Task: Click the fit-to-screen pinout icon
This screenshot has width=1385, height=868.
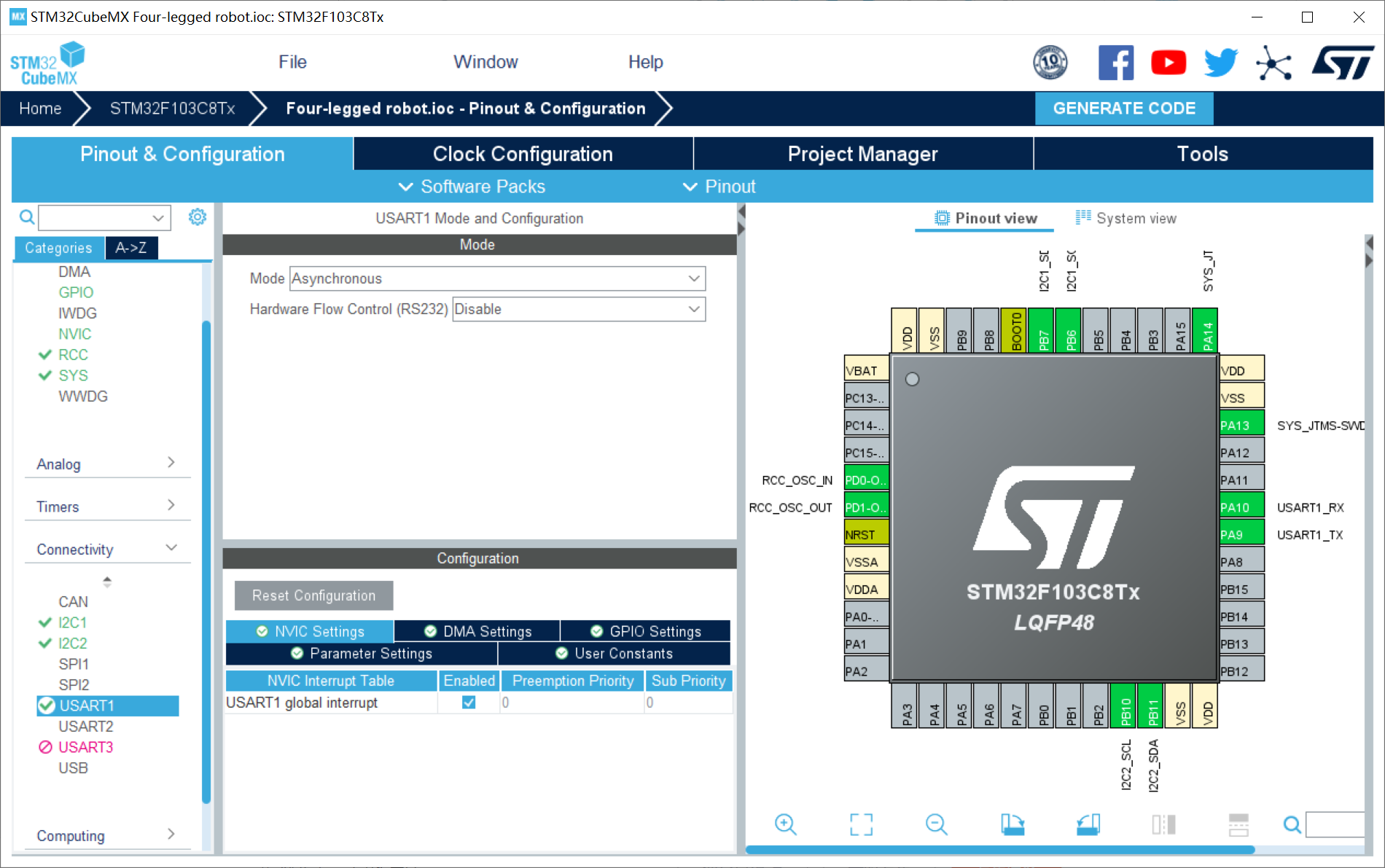Action: tap(861, 824)
